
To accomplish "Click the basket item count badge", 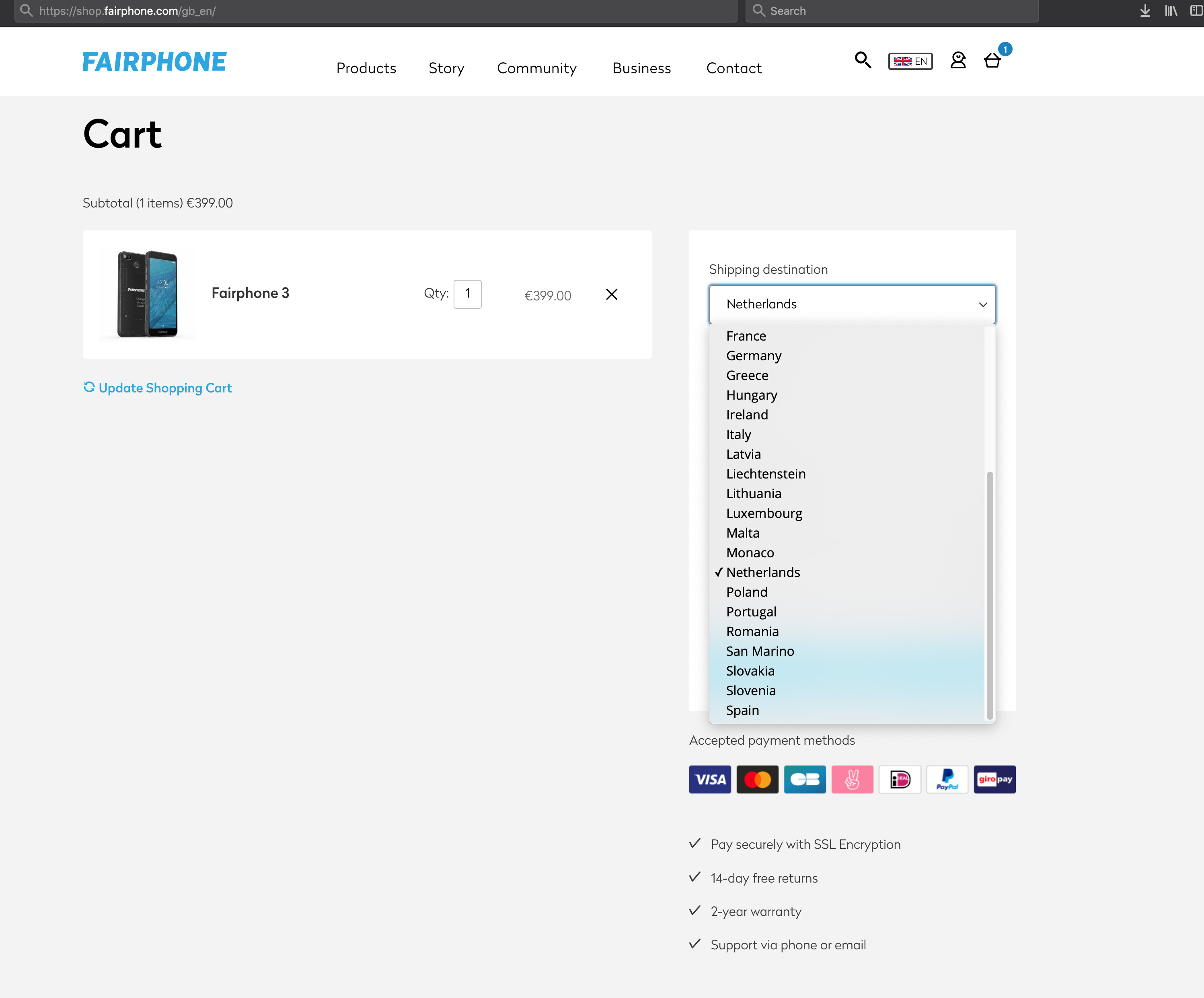I will (1005, 49).
